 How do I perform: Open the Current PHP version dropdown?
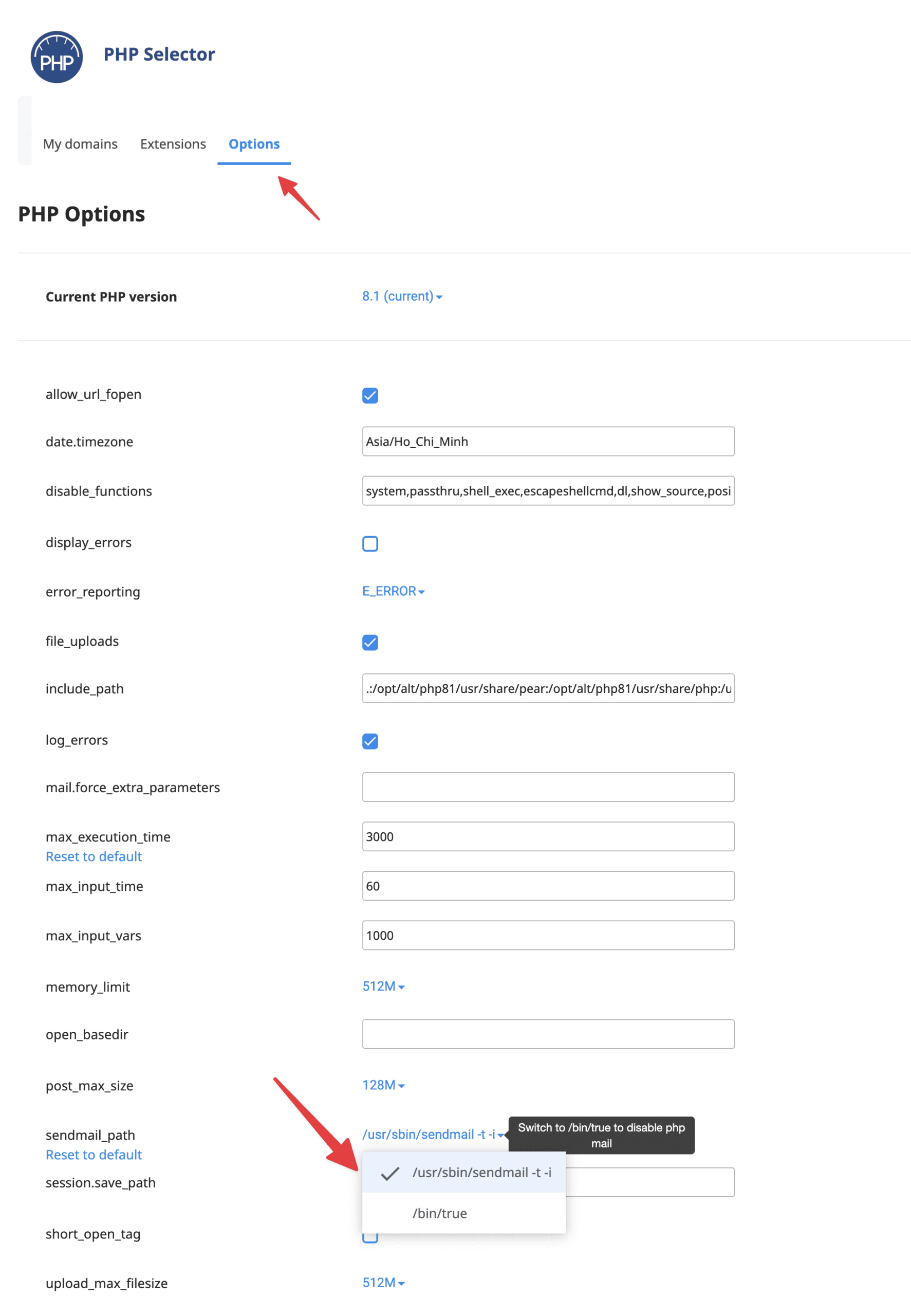coord(402,296)
